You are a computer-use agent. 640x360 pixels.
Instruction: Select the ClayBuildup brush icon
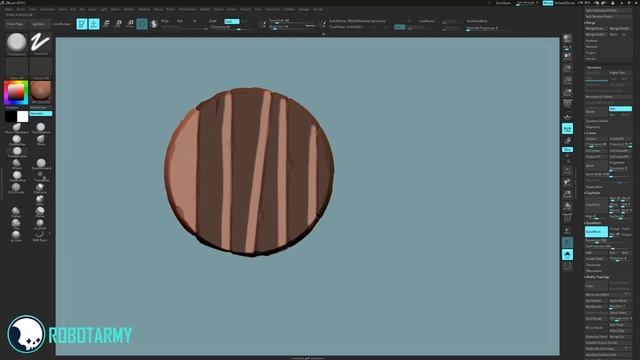17,140
